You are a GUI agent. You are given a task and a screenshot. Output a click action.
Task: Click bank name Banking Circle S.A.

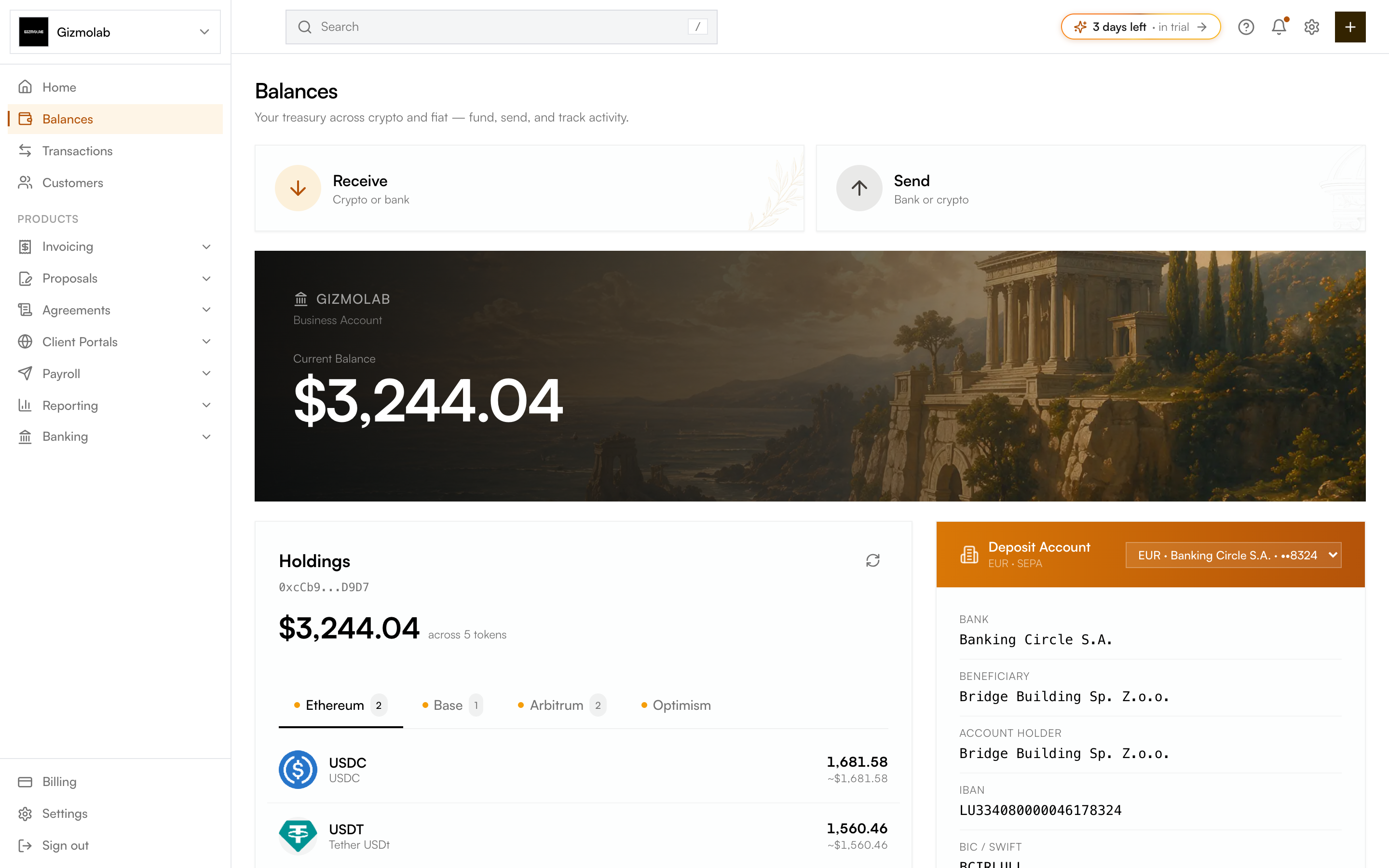click(1036, 639)
